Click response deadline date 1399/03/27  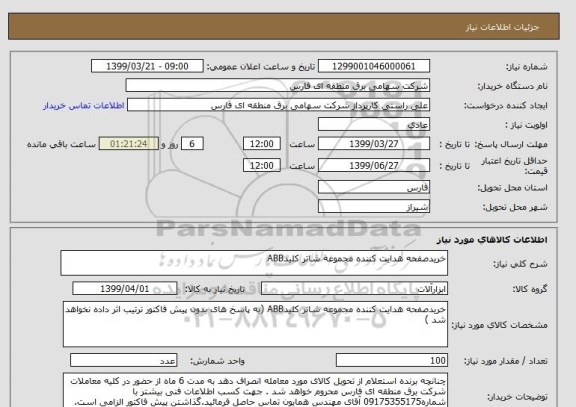tap(374, 144)
